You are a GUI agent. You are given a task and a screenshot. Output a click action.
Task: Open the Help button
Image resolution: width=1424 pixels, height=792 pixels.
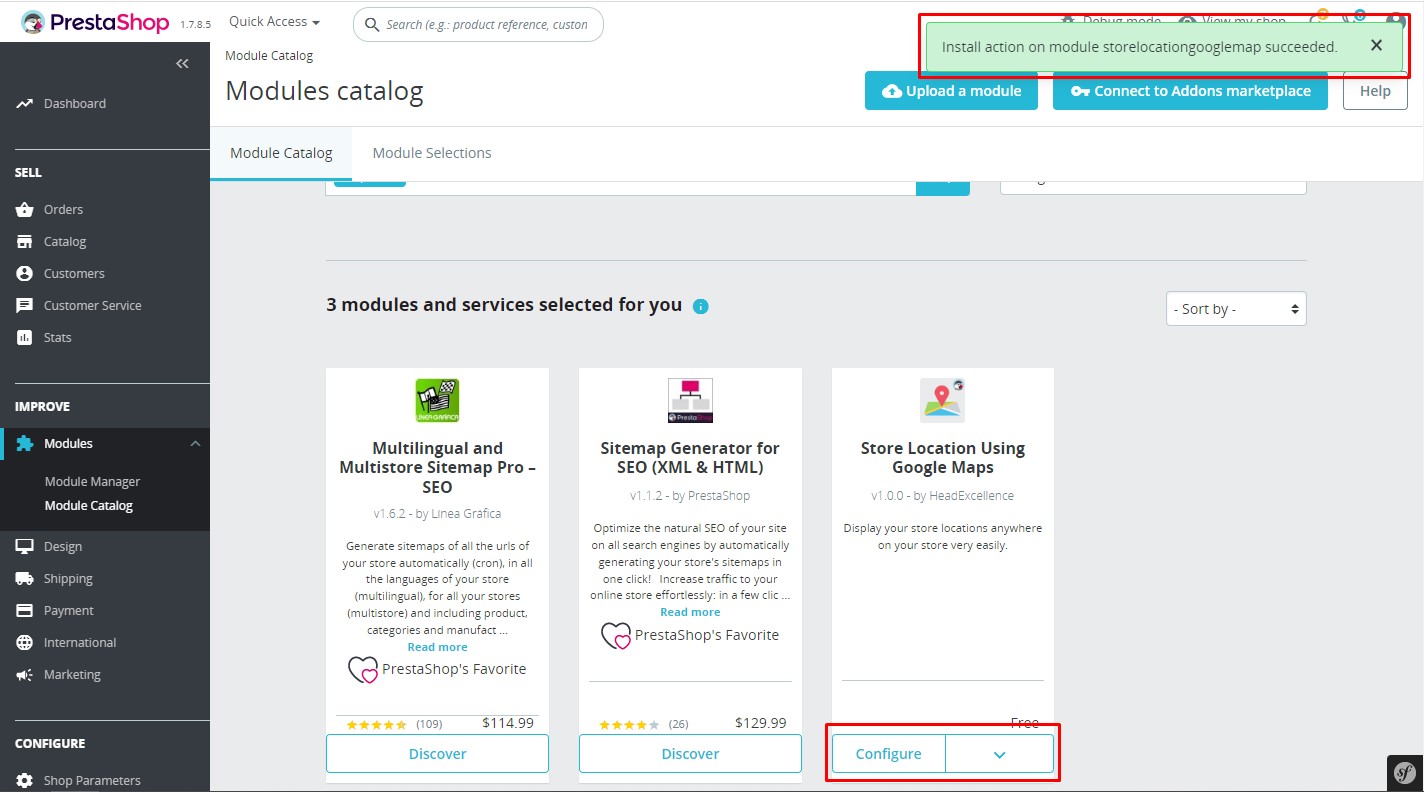(1375, 91)
